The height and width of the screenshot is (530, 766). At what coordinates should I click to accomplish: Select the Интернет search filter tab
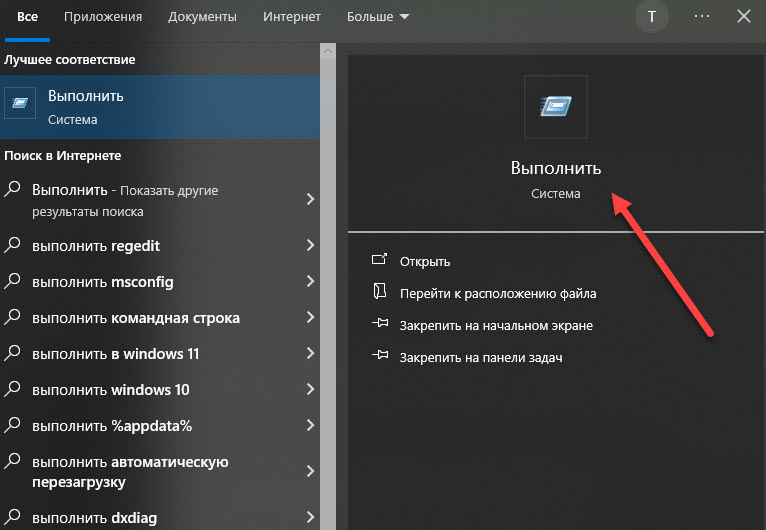[292, 17]
